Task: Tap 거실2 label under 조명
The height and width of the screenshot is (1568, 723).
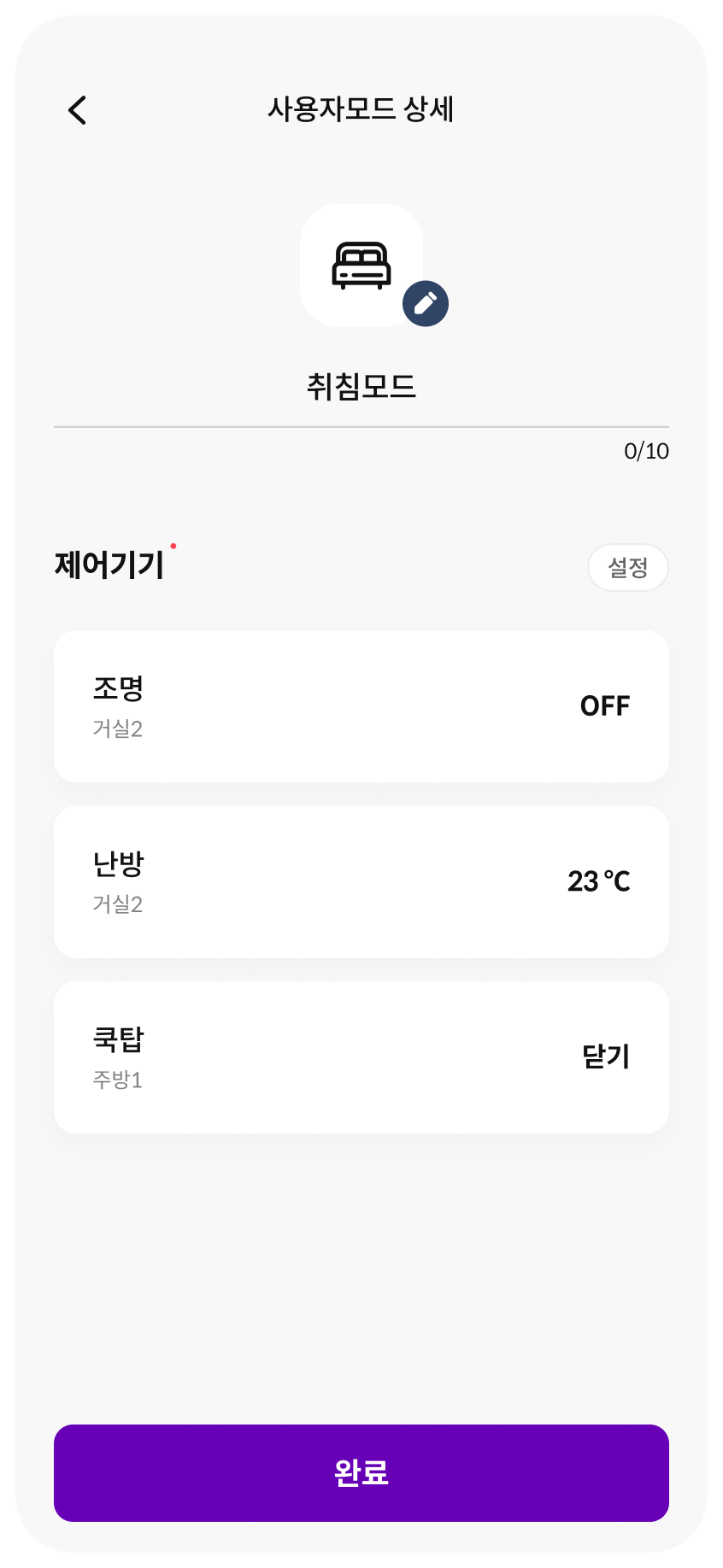Action: 117,729
